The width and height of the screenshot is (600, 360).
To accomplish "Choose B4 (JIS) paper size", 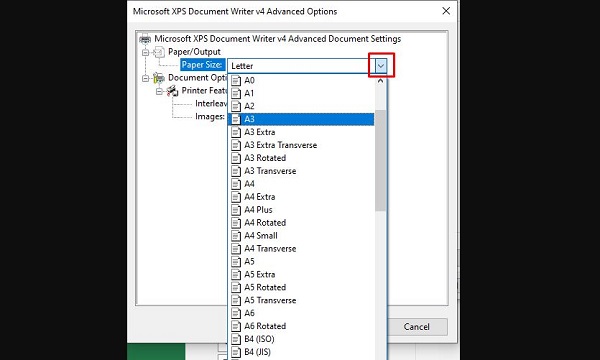I will 301,352.
